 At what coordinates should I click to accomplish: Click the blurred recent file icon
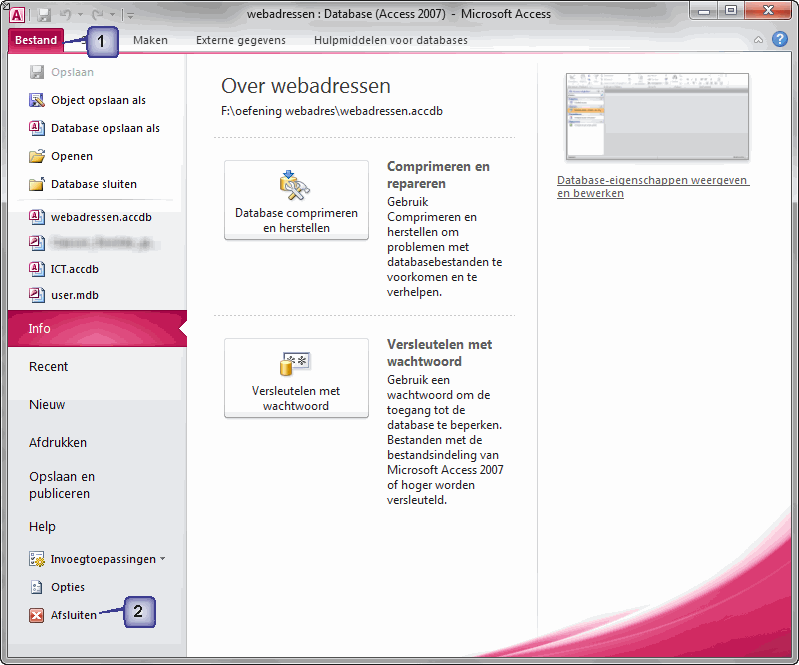tap(37, 243)
